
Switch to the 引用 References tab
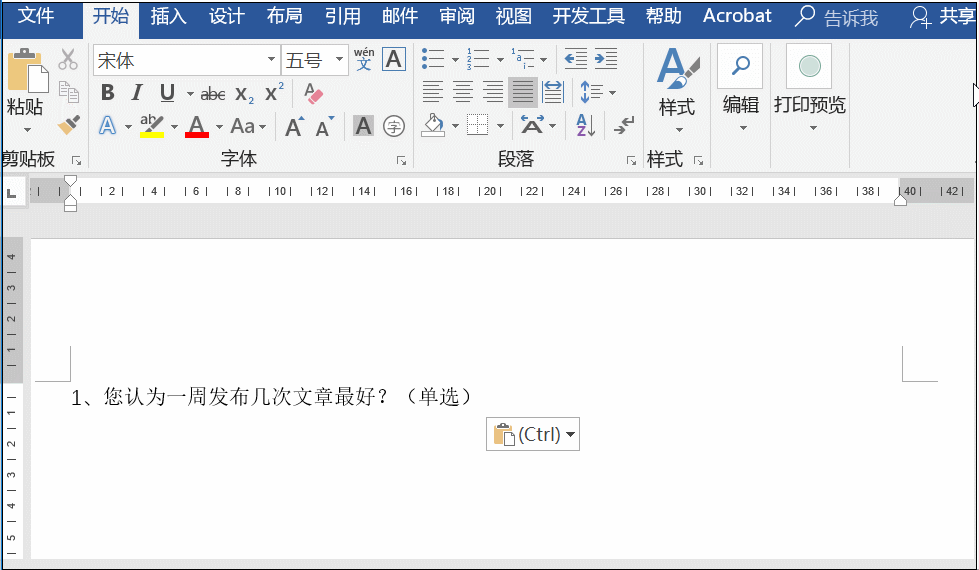343,16
